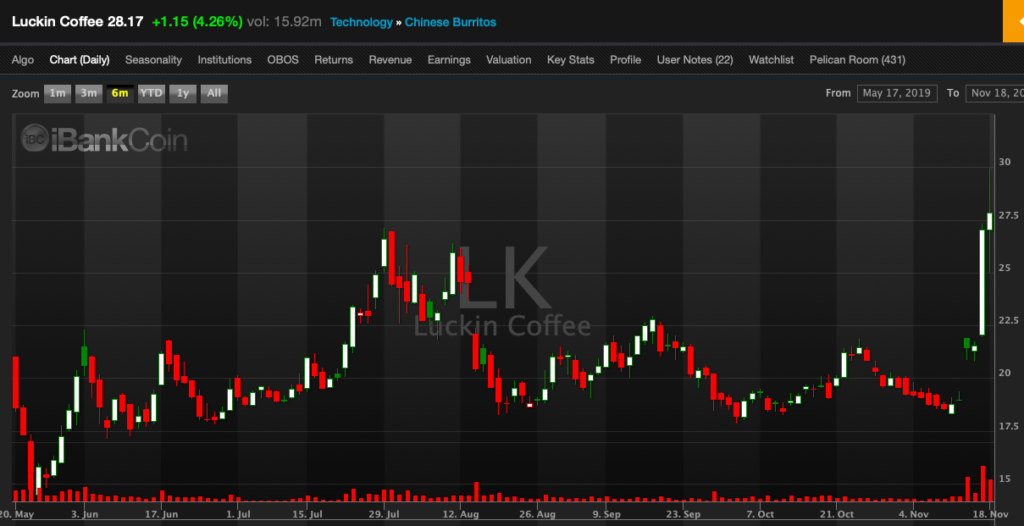Set zoom to 1y
The height and width of the screenshot is (526, 1024).
[183, 93]
